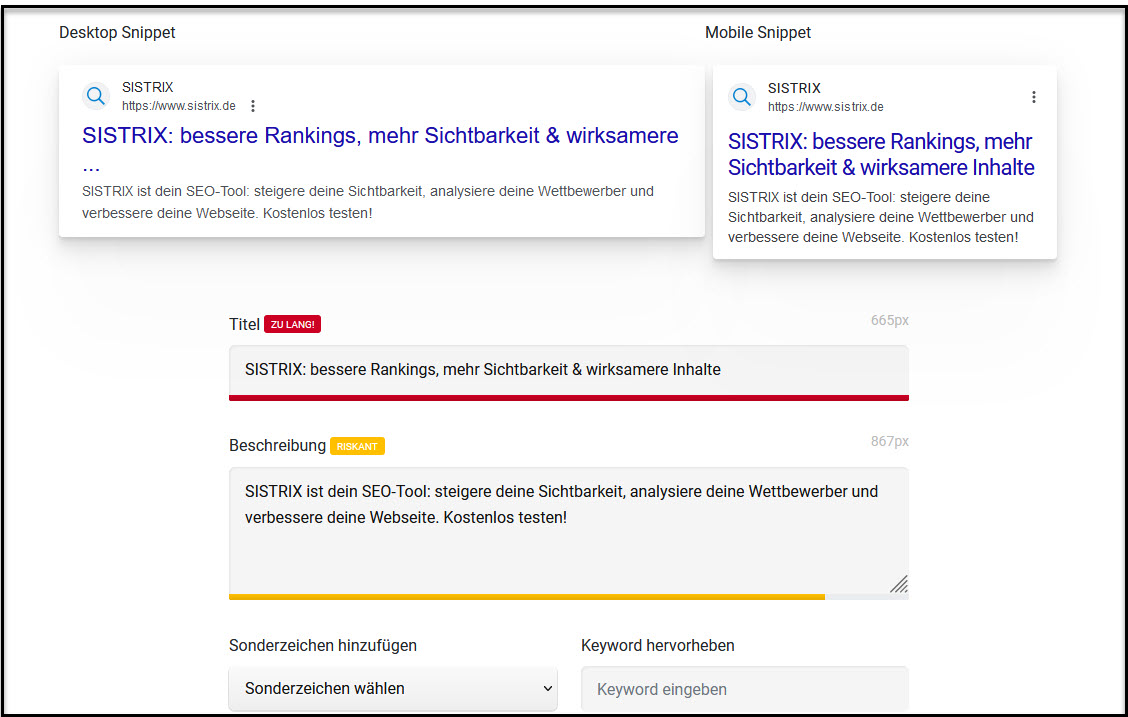Click the RISKANT badge

pyautogui.click(x=357, y=446)
